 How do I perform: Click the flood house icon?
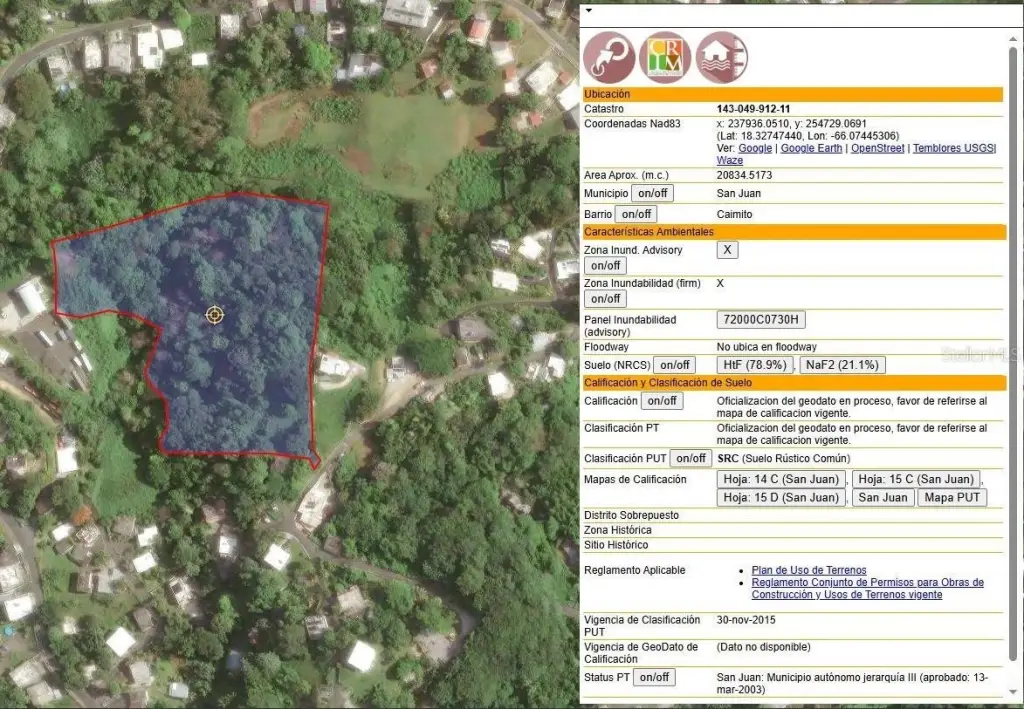tap(721, 57)
